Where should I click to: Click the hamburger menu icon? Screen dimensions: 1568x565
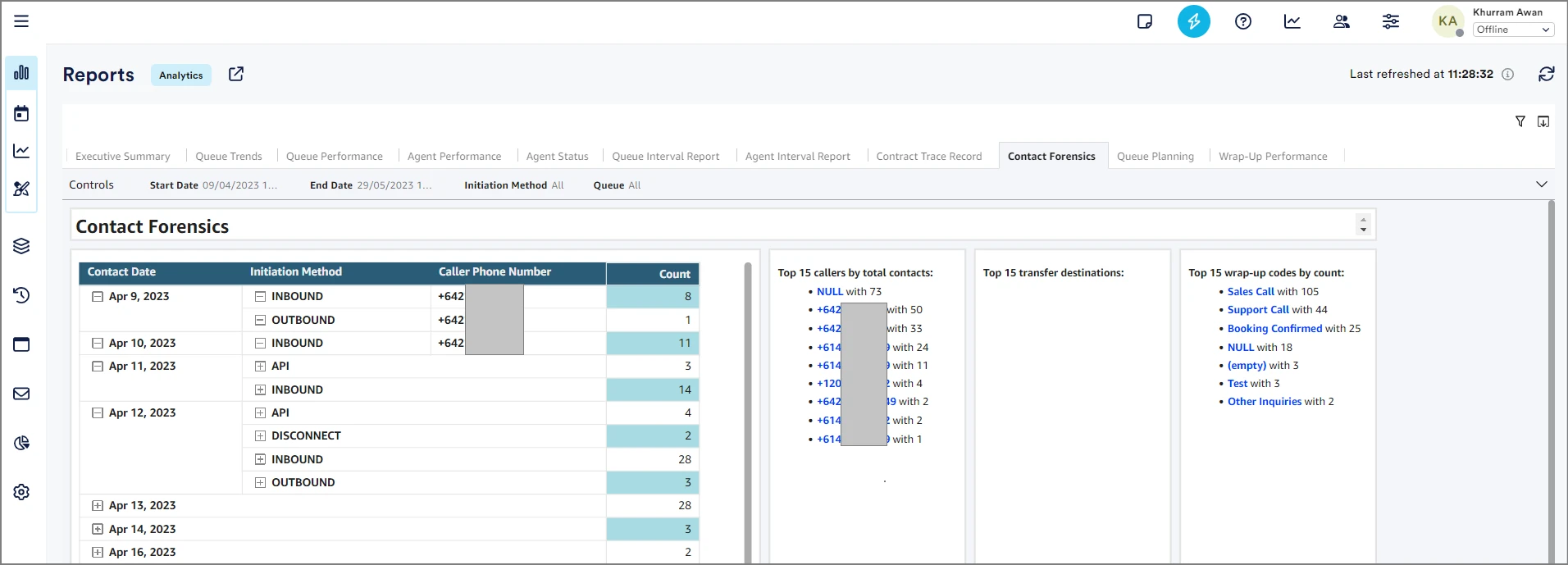tap(21, 21)
